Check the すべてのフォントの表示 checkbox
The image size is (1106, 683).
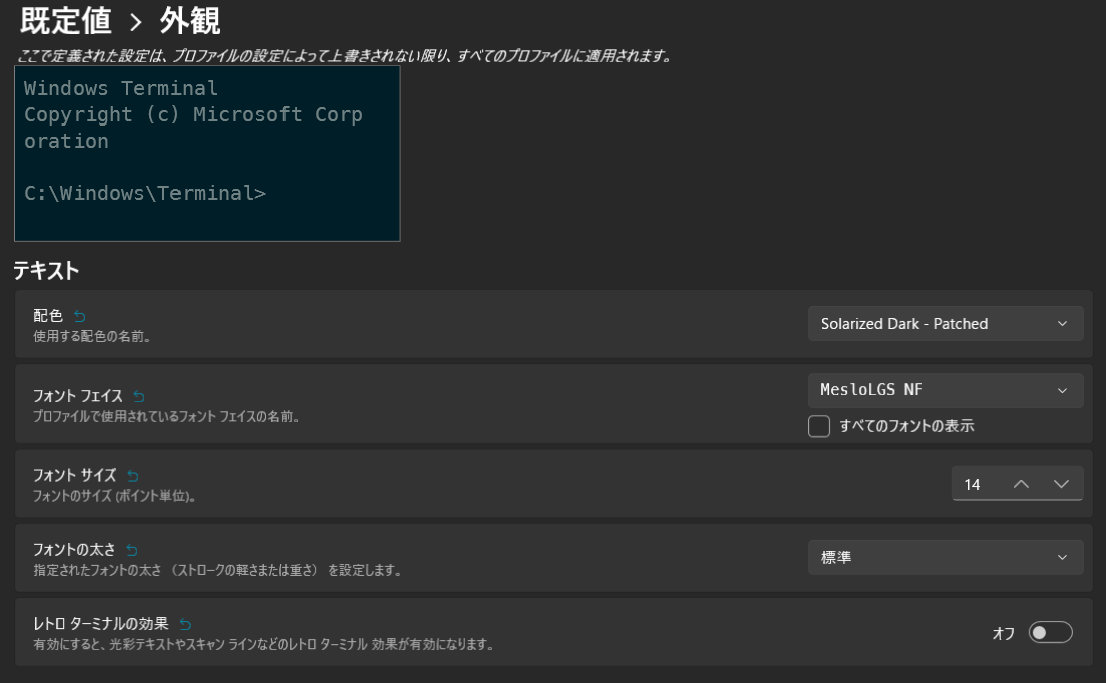pyautogui.click(x=819, y=426)
